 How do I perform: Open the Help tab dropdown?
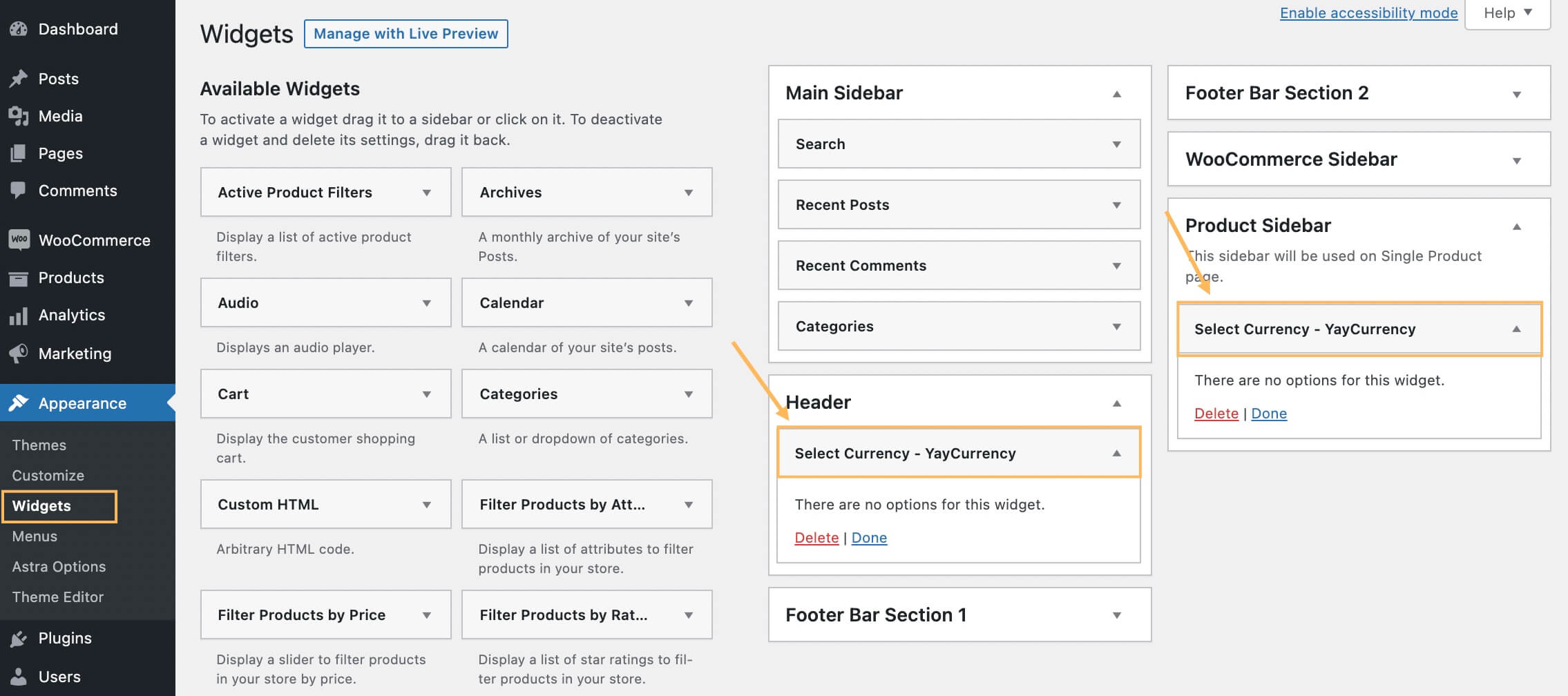click(x=1507, y=13)
